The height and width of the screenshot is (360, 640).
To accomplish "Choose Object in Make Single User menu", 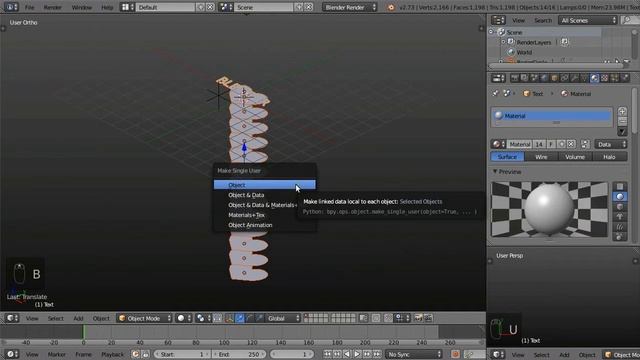I will [264, 185].
